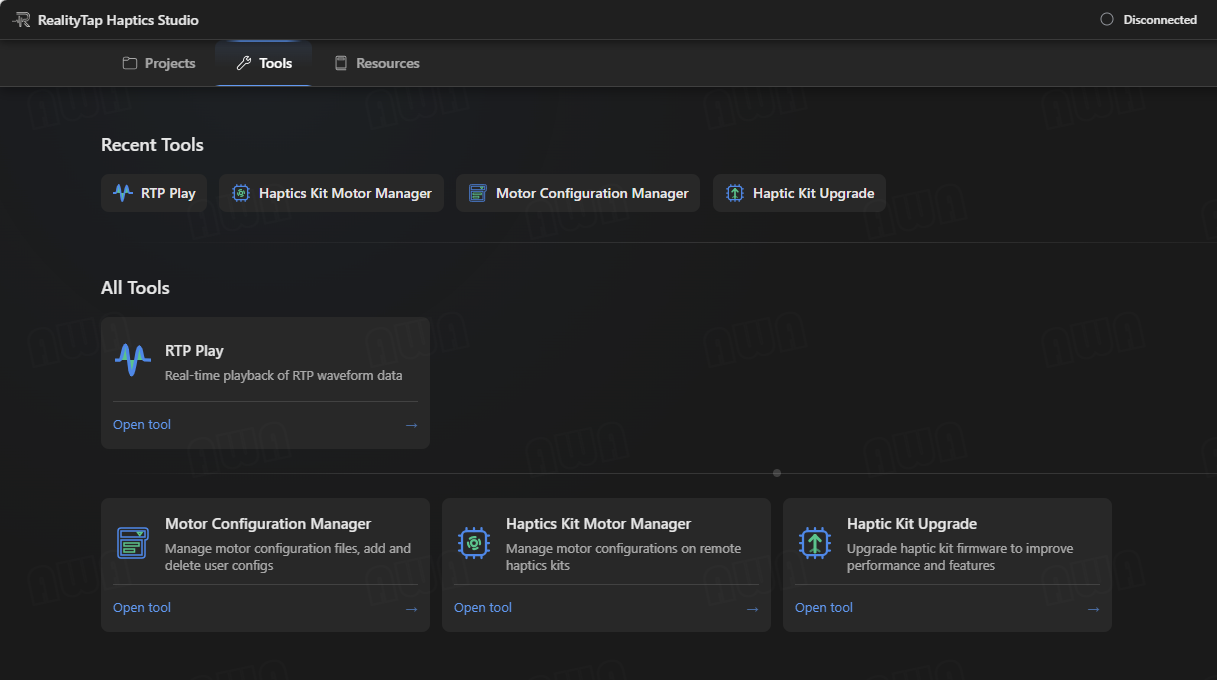Open Haptic Kit Upgrade from Recent Tools
The height and width of the screenshot is (680, 1217).
799,193
